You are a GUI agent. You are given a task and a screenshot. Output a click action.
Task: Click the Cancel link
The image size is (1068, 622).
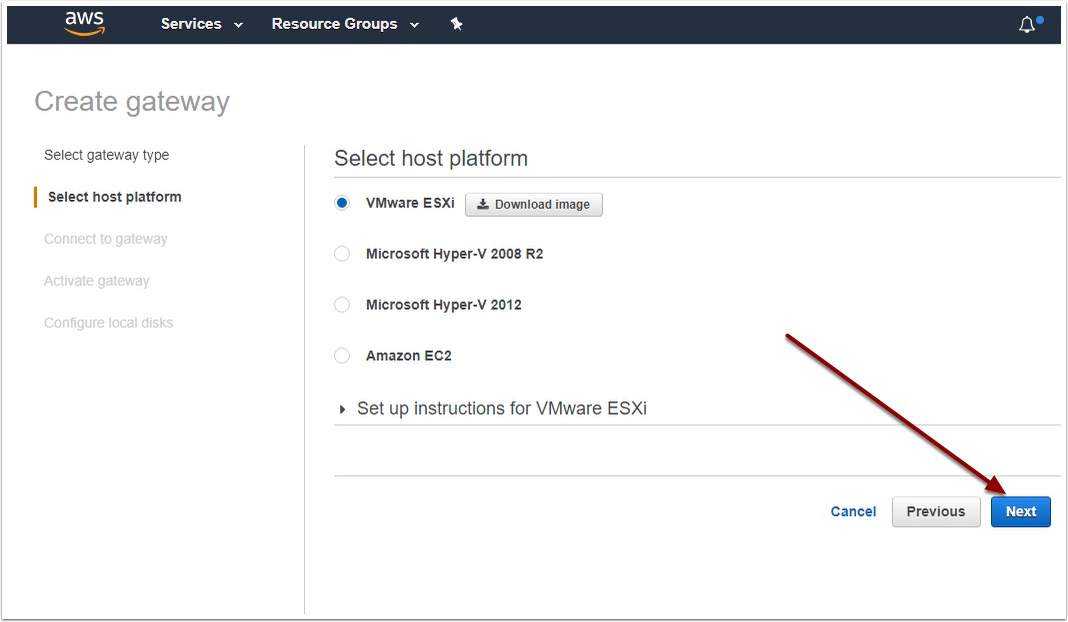[x=853, y=512]
